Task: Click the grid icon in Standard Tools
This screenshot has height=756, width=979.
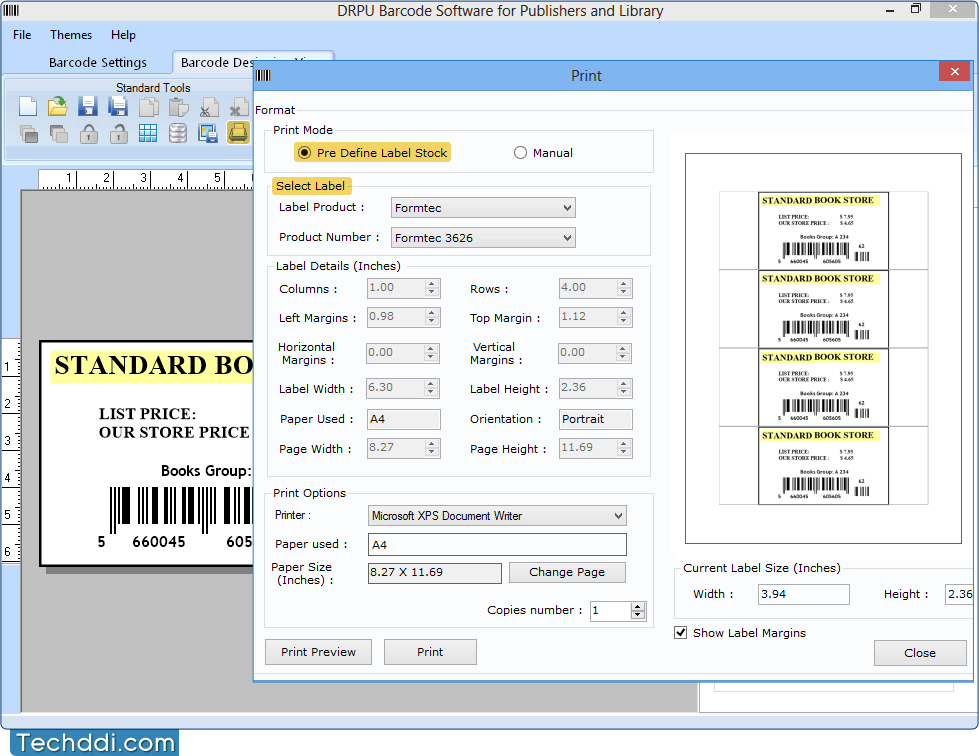Action: [148, 133]
